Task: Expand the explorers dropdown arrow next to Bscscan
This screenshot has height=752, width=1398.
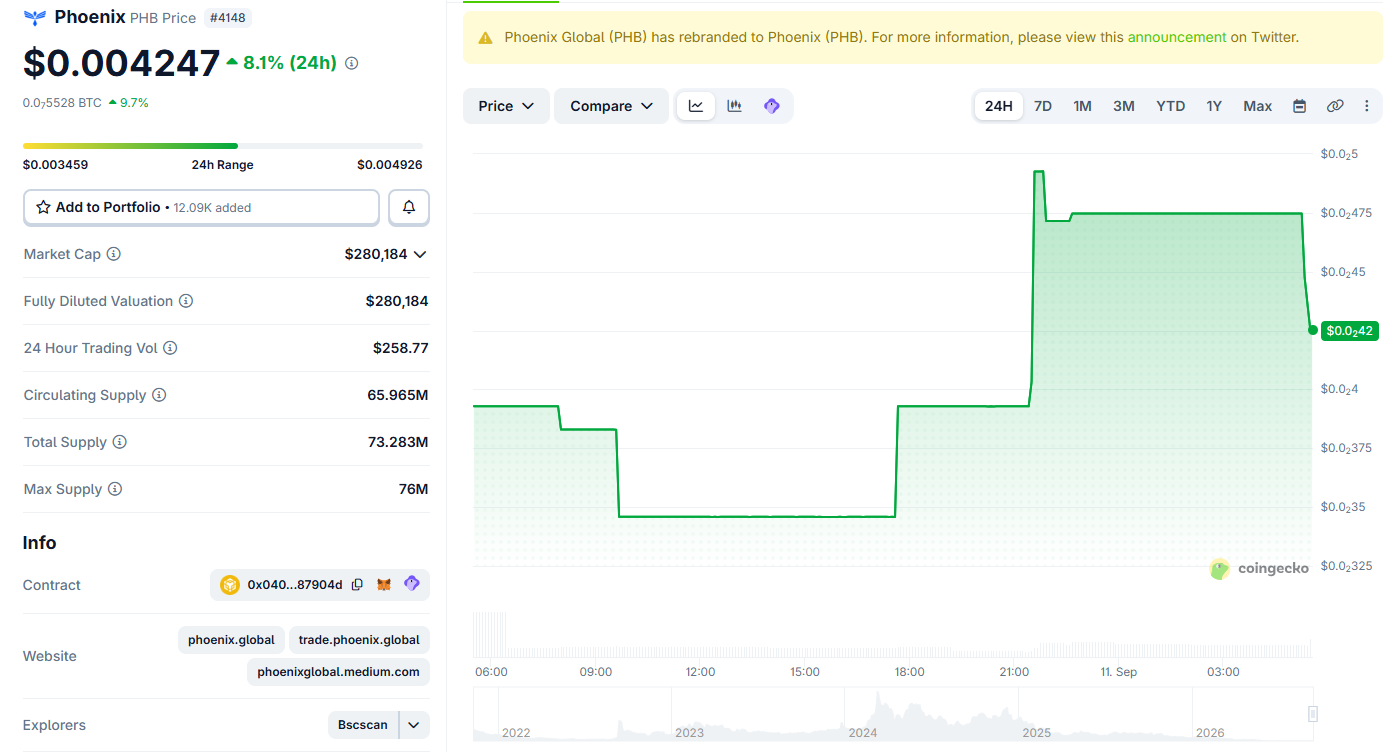Action: [414, 725]
